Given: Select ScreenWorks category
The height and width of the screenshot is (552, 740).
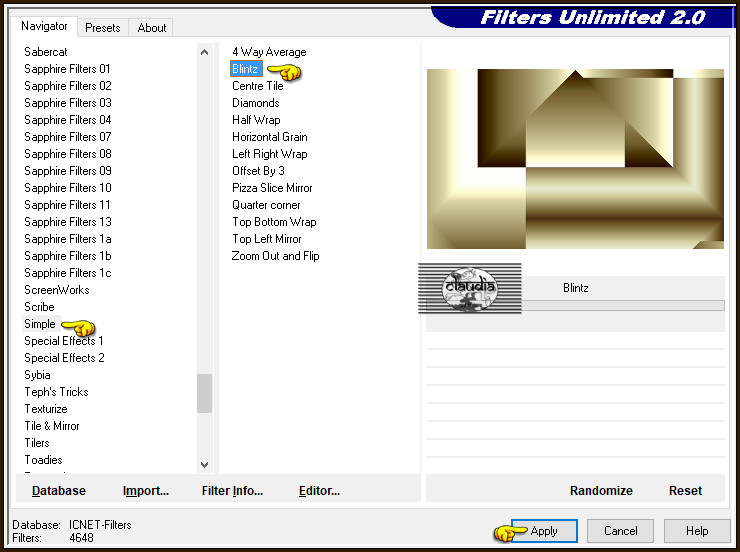Looking at the screenshot, I should tap(57, 290).
